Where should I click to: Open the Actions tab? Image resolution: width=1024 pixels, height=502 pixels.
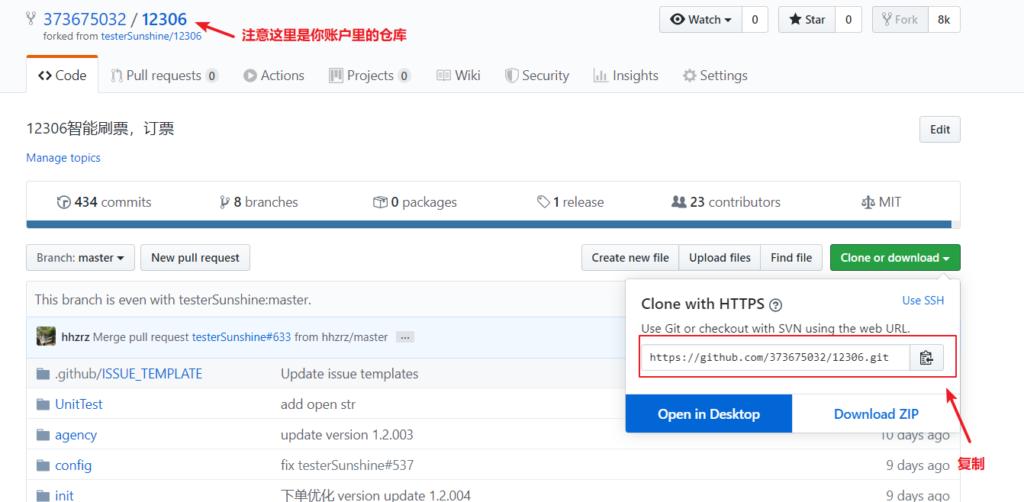[x=274, y=75]
